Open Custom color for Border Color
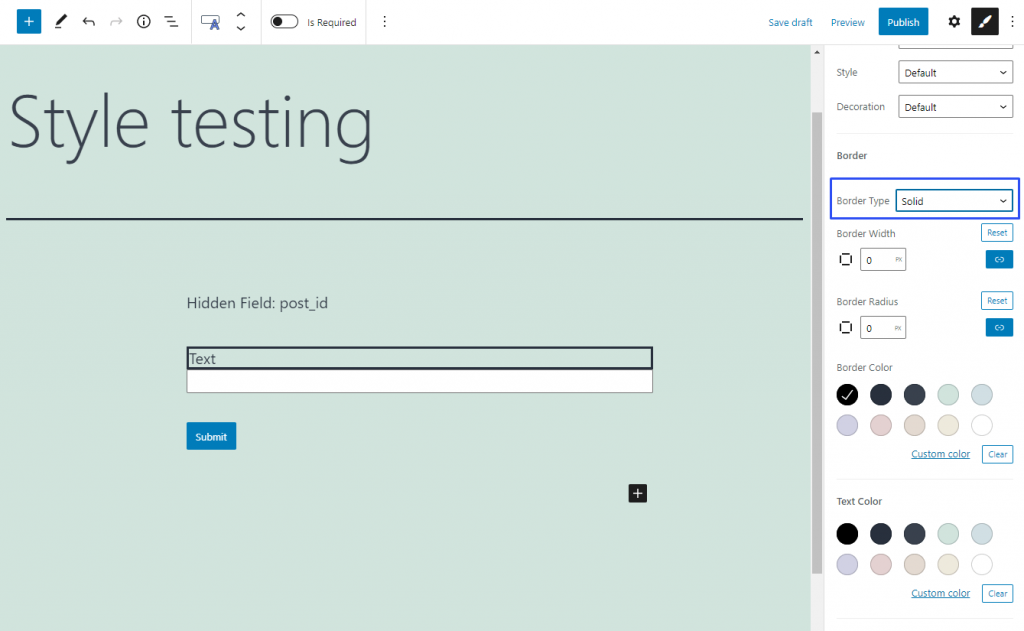This screenshot has height=631, width=1024. click(x=940, y=454)
